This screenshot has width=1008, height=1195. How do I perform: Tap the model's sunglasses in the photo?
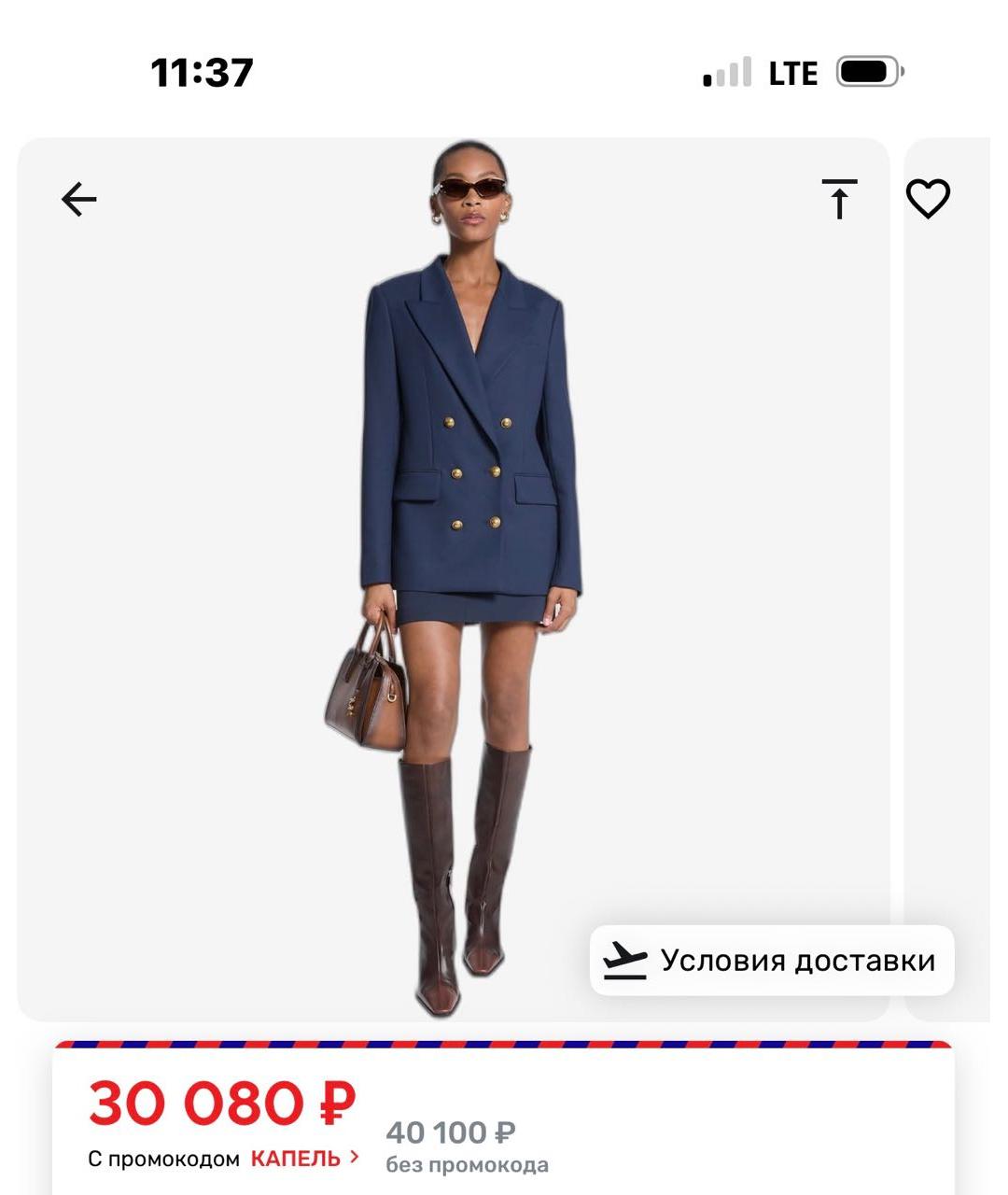click(x=471, y=189)
